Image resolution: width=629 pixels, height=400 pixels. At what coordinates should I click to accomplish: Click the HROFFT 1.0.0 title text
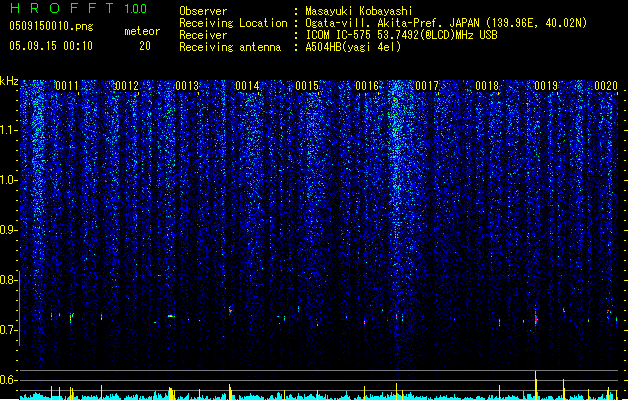point(79,8)
